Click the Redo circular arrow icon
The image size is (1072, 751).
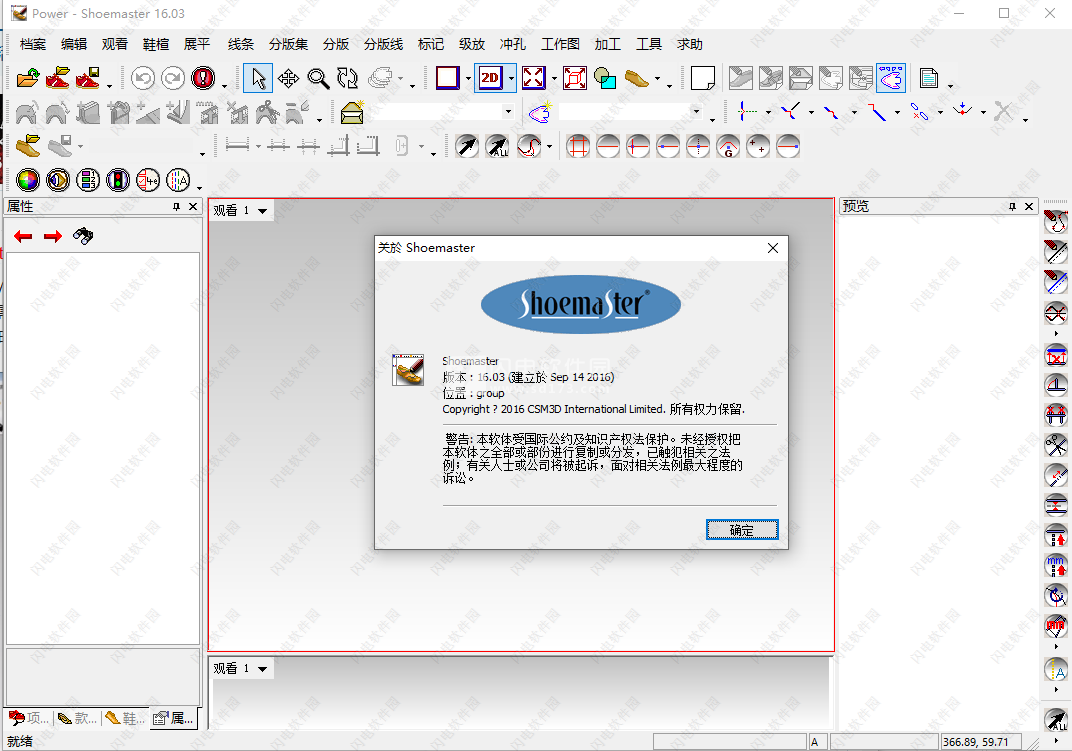(x=173, y=78)
